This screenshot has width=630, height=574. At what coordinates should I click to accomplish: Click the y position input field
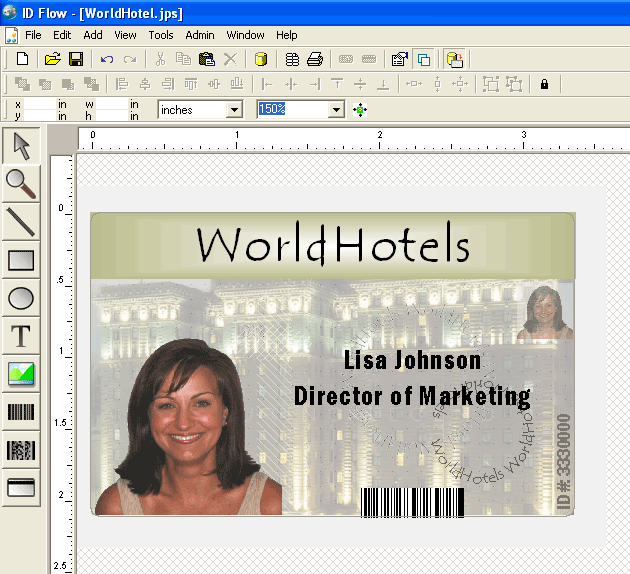[x=39, y=116]
